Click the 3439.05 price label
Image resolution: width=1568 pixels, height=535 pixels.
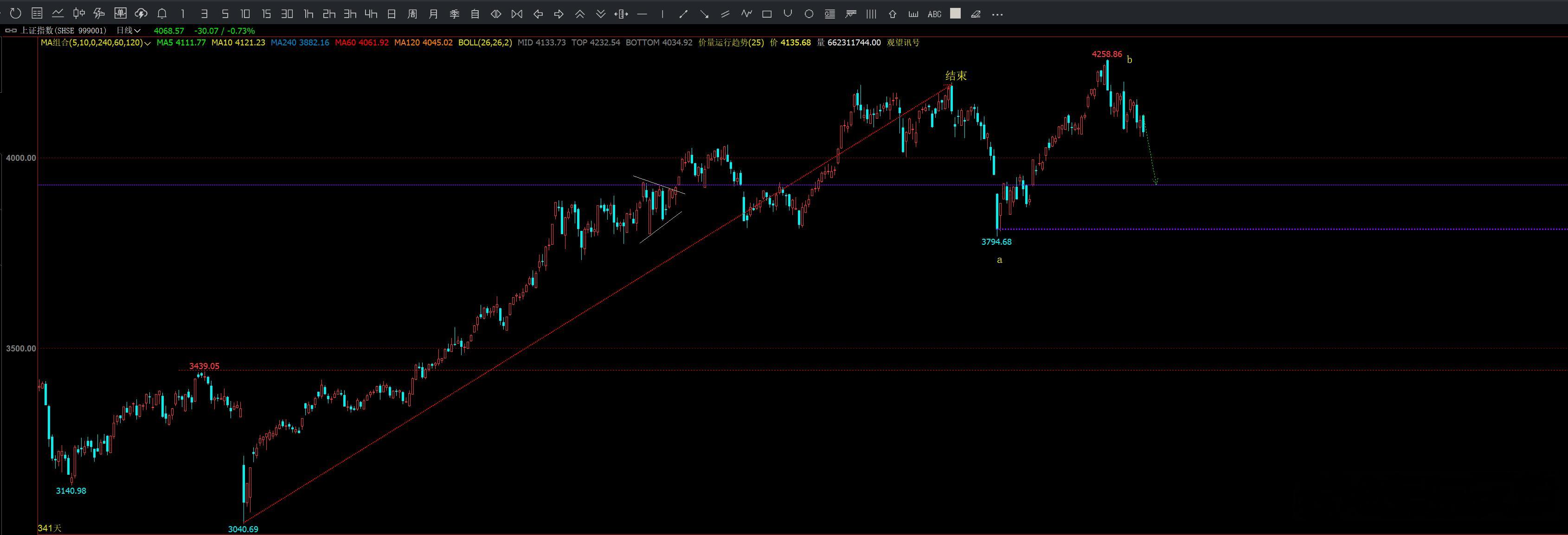pos(204,366)
